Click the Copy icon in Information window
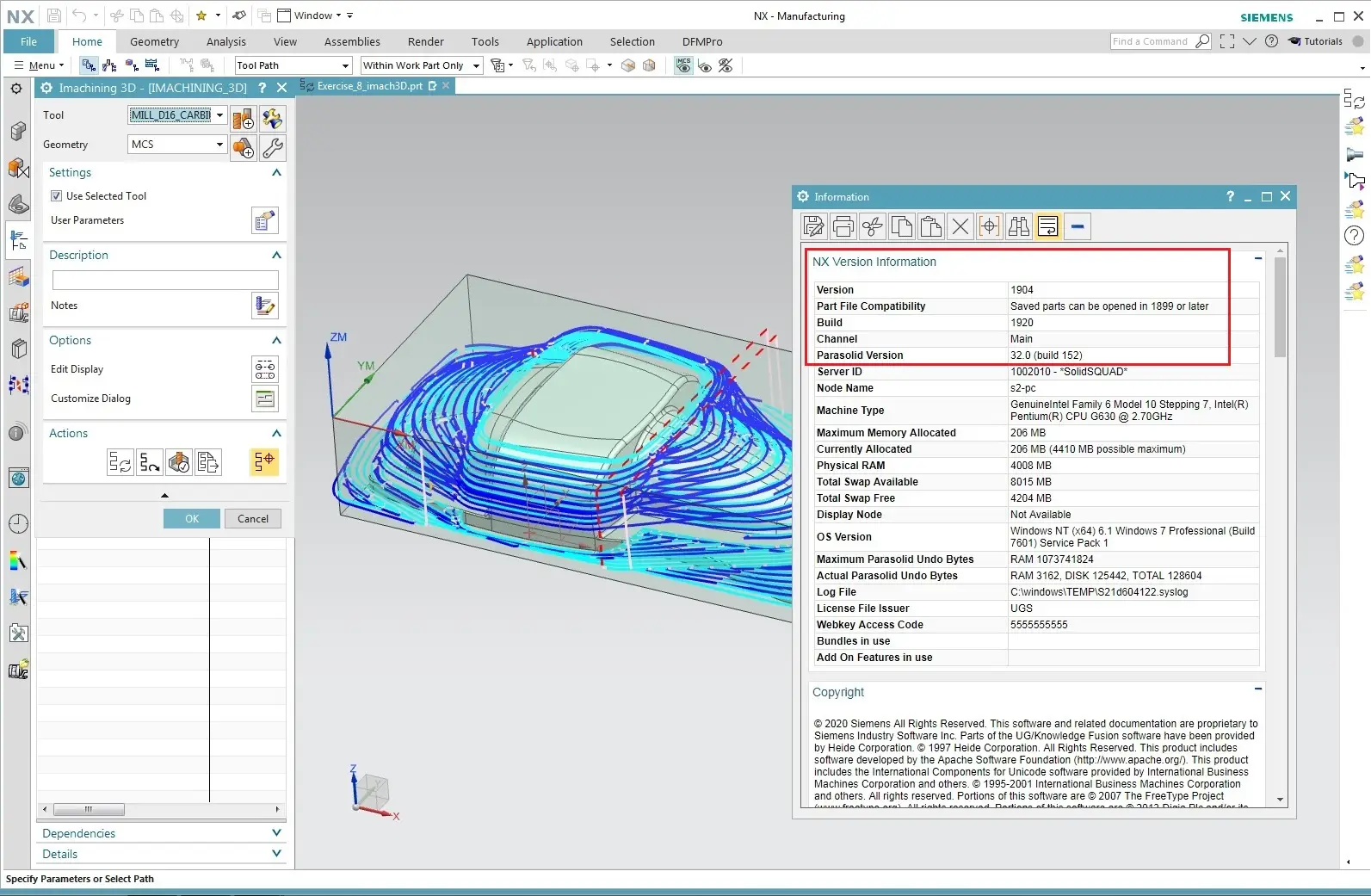1371x896 pixels. pyautogui.click(x=902, y=226)
